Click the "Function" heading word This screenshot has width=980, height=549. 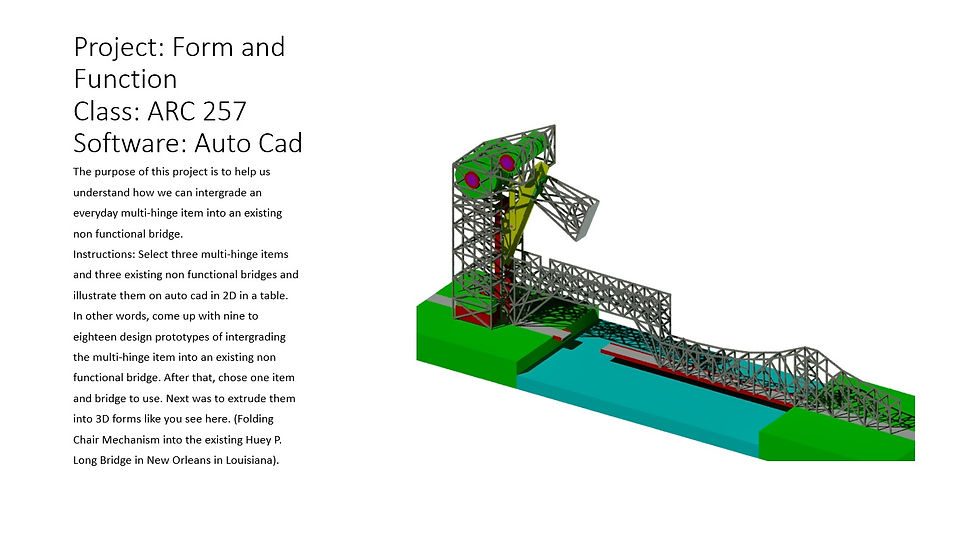[x=125, y=79]
